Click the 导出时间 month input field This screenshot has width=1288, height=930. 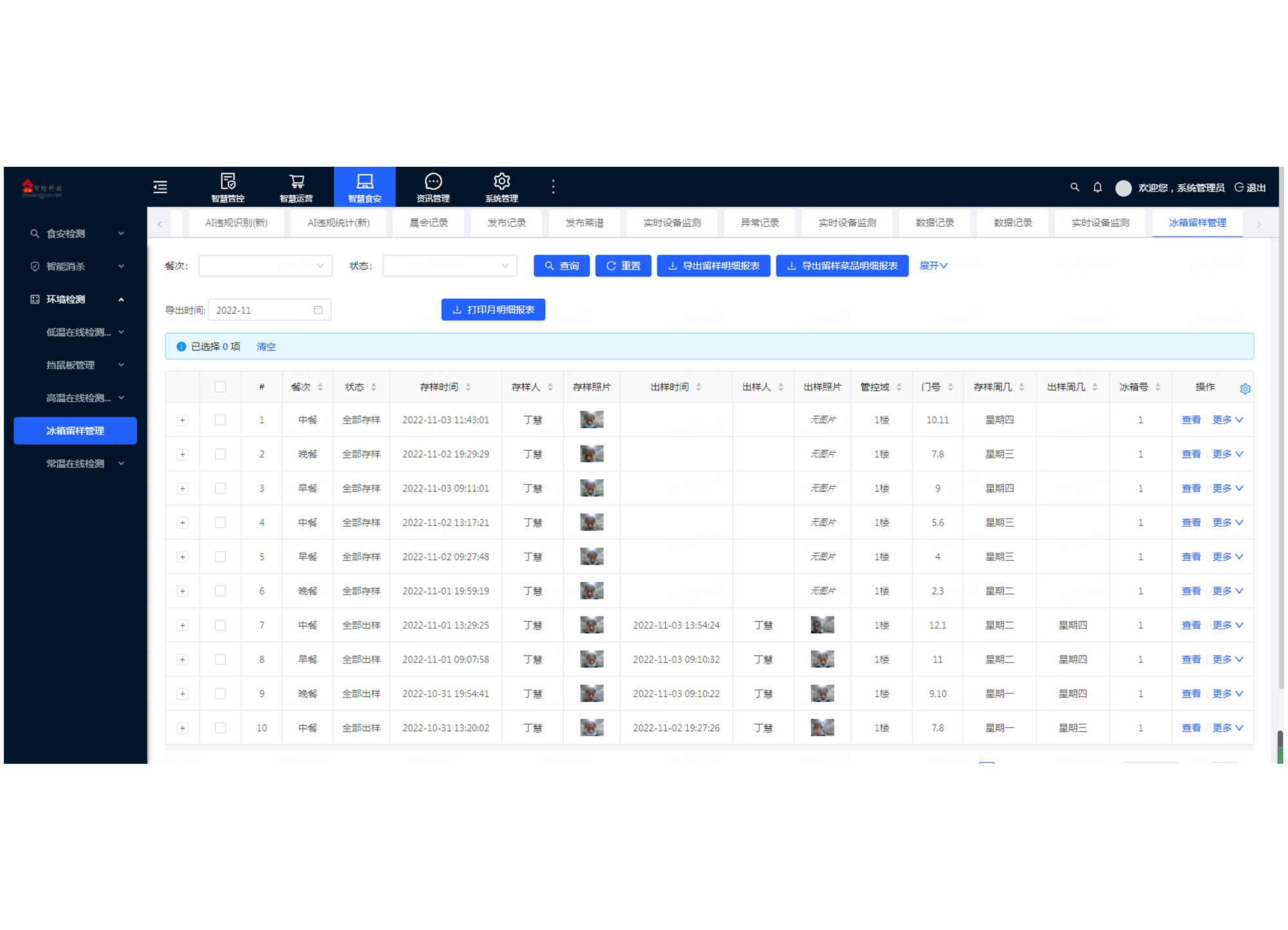[x=269, y=310]
